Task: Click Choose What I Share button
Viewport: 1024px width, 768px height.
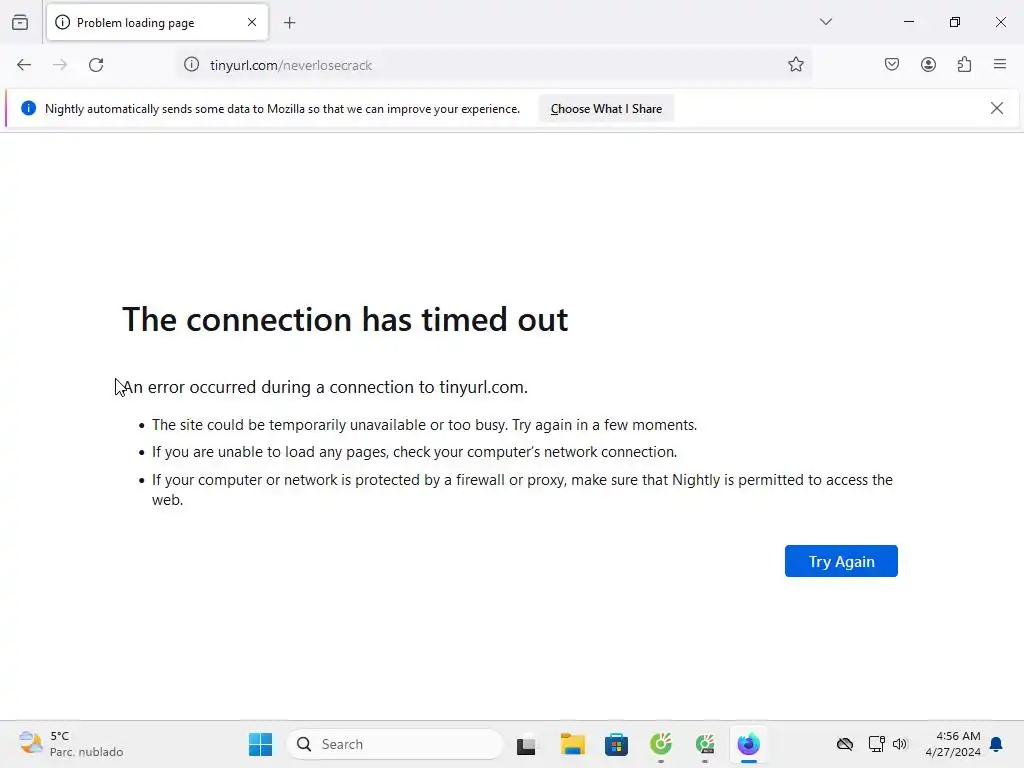Action: point(606,109)
